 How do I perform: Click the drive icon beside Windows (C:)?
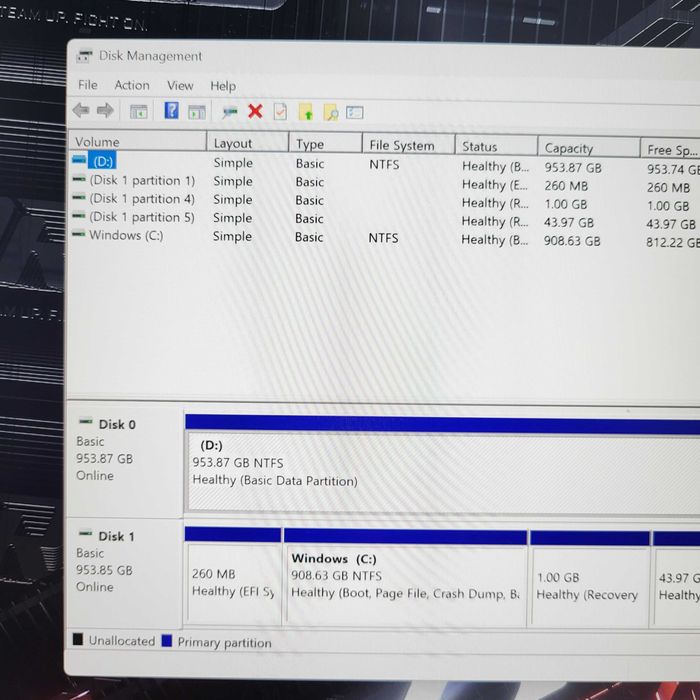click(x=79, y=233)
